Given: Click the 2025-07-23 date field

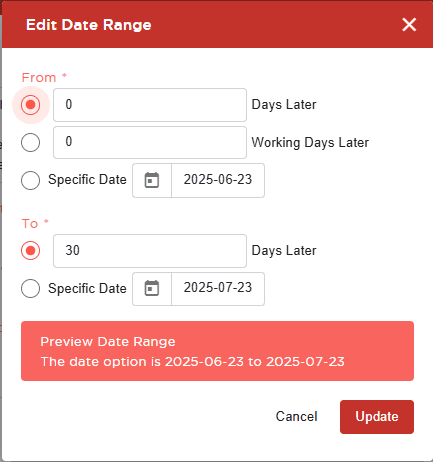Looking at the screenshot, I should (x=218, y=288).
